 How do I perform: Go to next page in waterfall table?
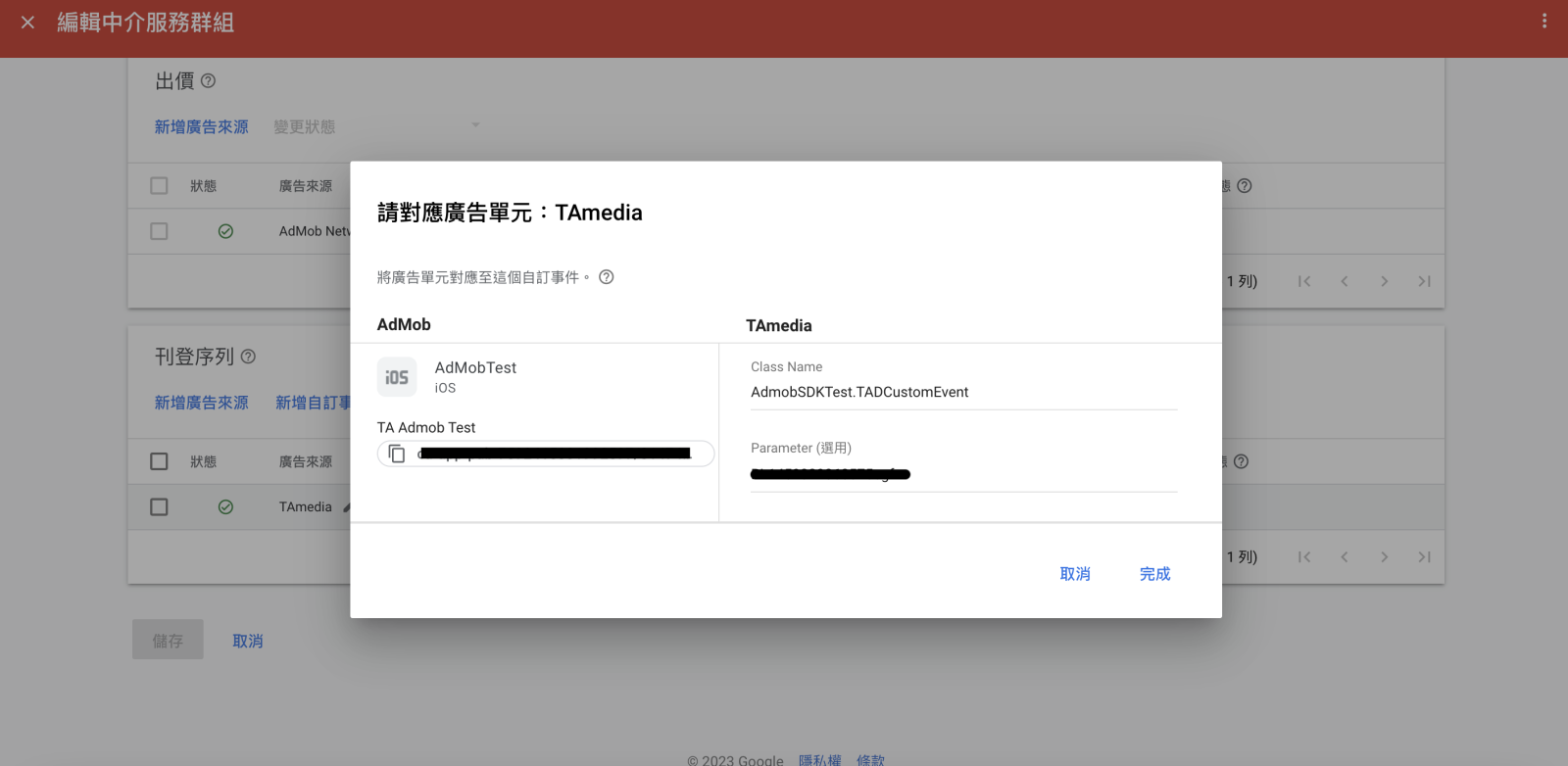[x=1384, y=556]
